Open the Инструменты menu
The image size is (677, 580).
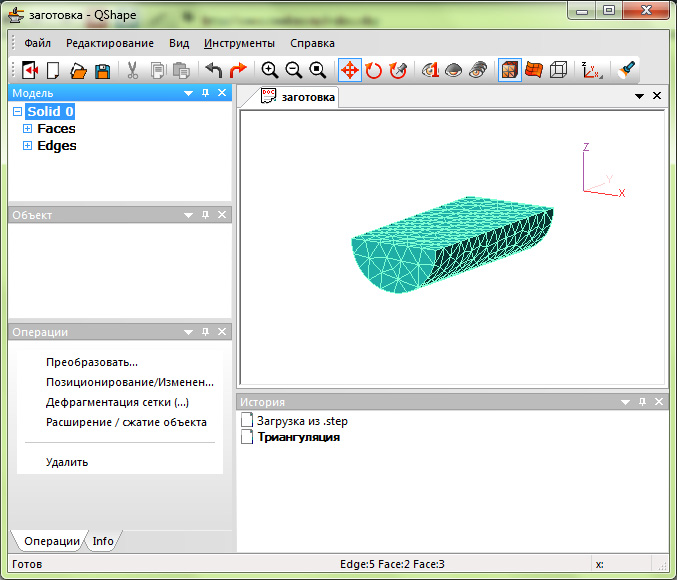coord(239,43)
